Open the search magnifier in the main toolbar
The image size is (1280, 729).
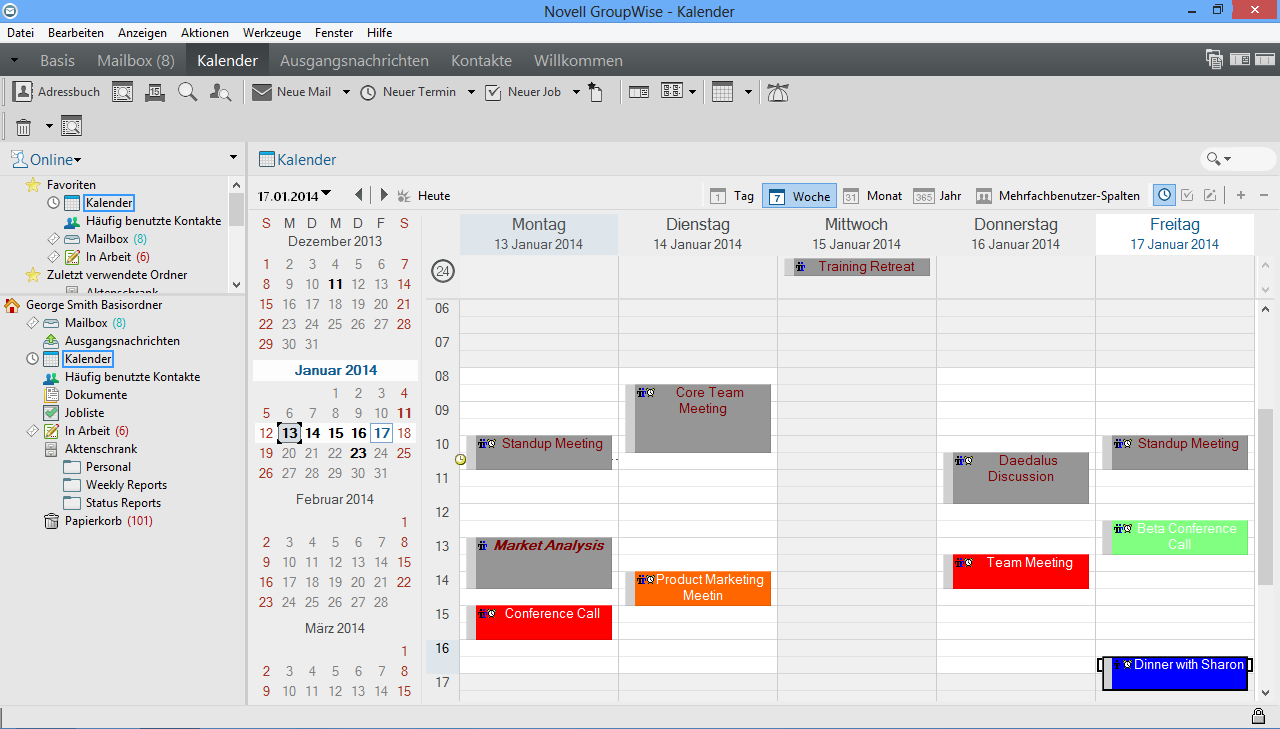[x=187, y=91]
